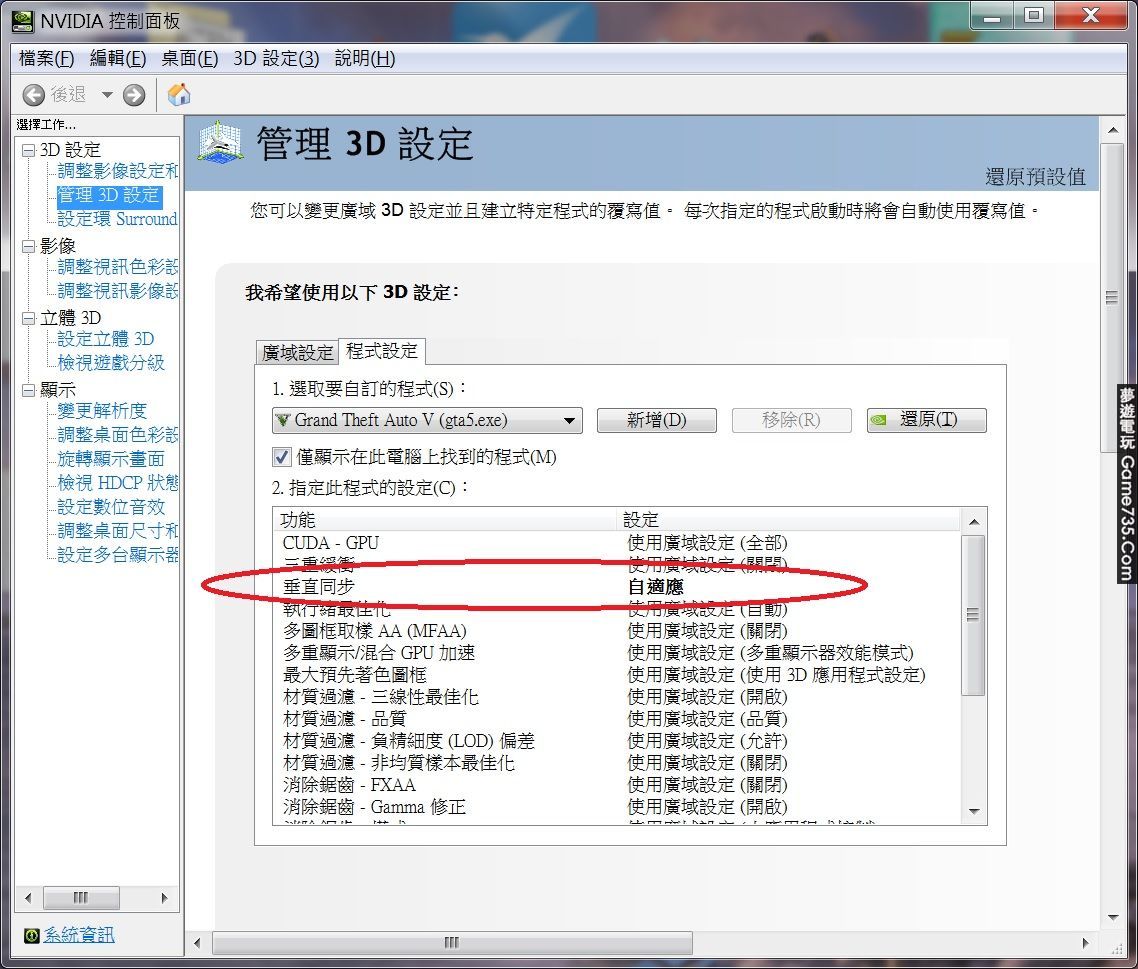Select 管理 3D 設定 in the tree
Viewport: 1138px width, 969px height.
[x=108, y=195]
